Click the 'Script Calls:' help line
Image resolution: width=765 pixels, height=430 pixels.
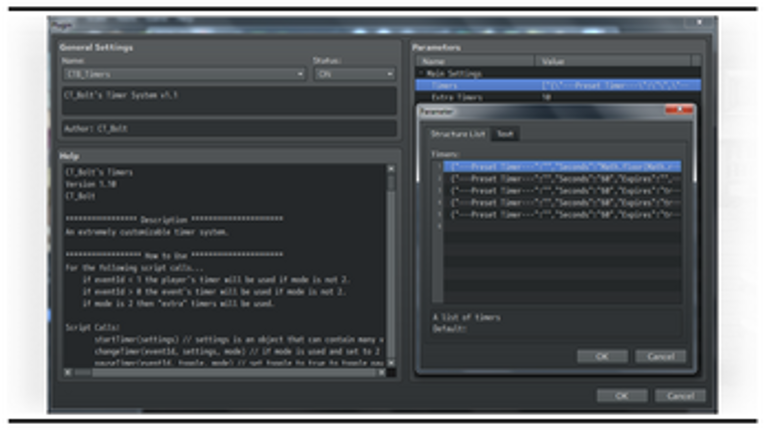pos(93,327)
